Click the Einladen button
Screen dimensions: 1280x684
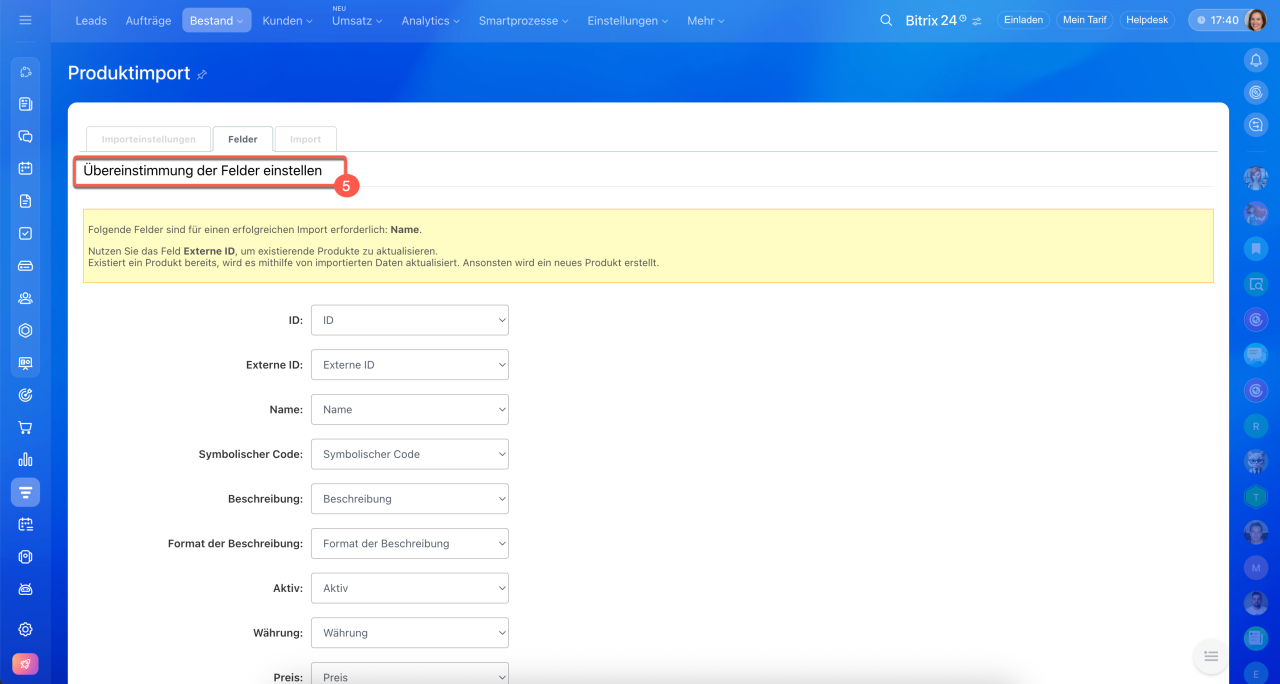coord(1023,20)
